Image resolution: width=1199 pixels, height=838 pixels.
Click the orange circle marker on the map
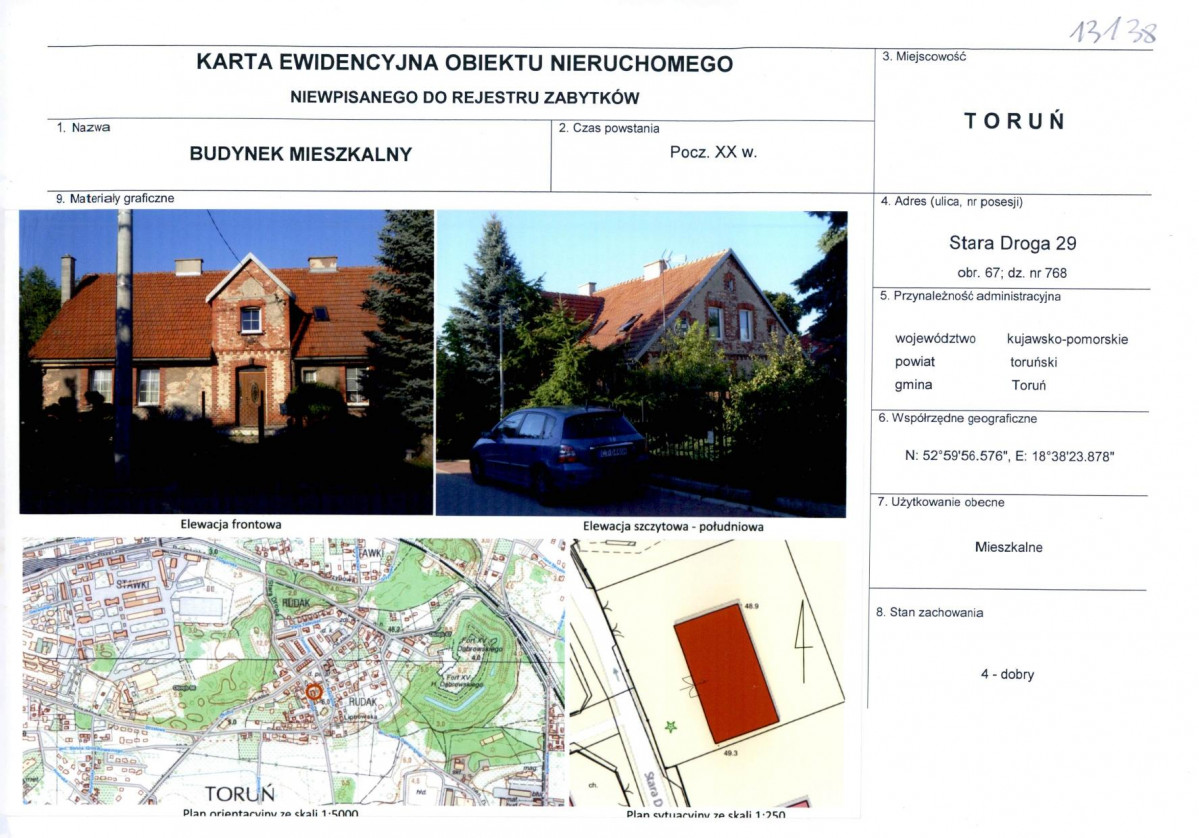pyautogui.click(x=314, y=692)
